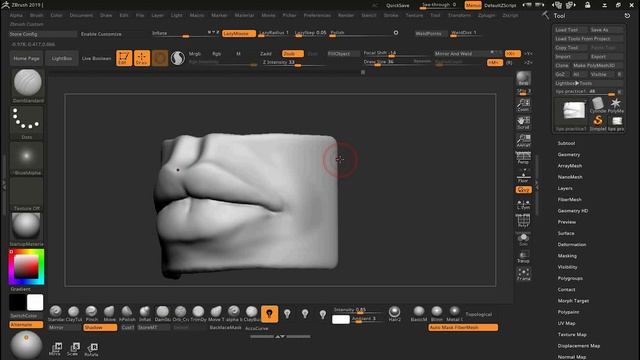
Task: Expand the Morph Target section
Action: pos(573,301)
